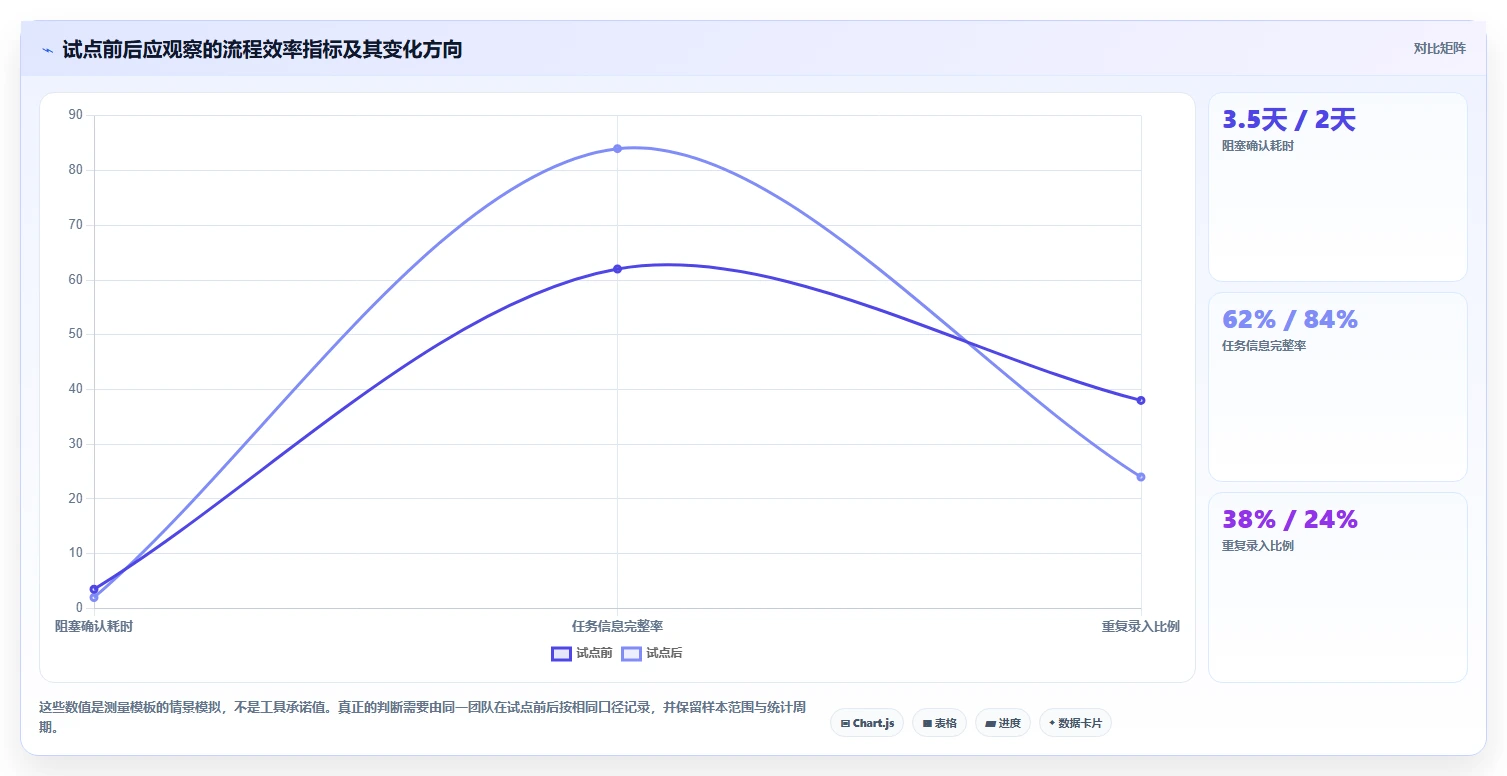Toggle the 试点后 legend entry
Viewport: 1507px width, 776px height.
pos(652,653)
